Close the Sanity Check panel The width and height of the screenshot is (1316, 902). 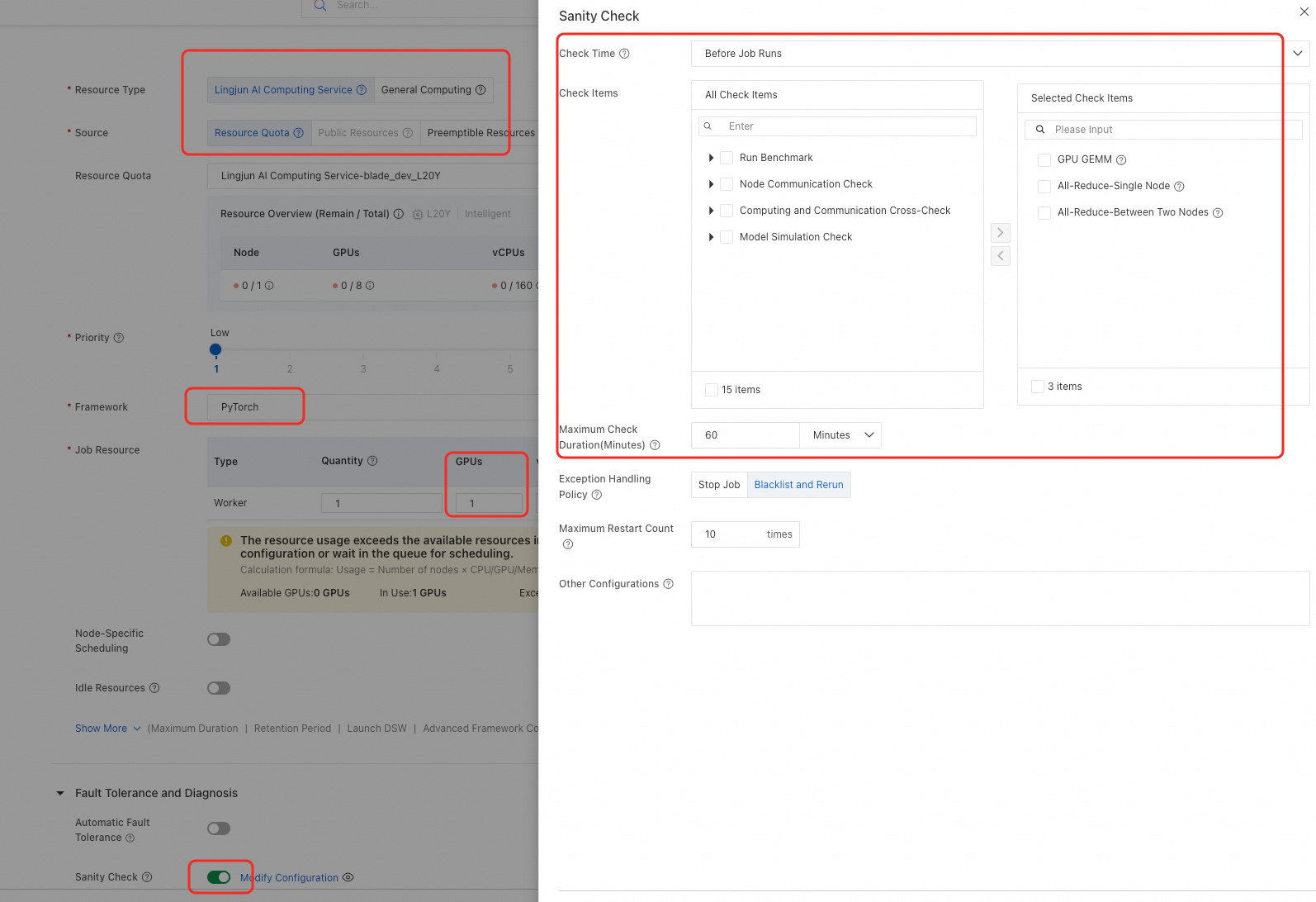tap(1304, 12)
